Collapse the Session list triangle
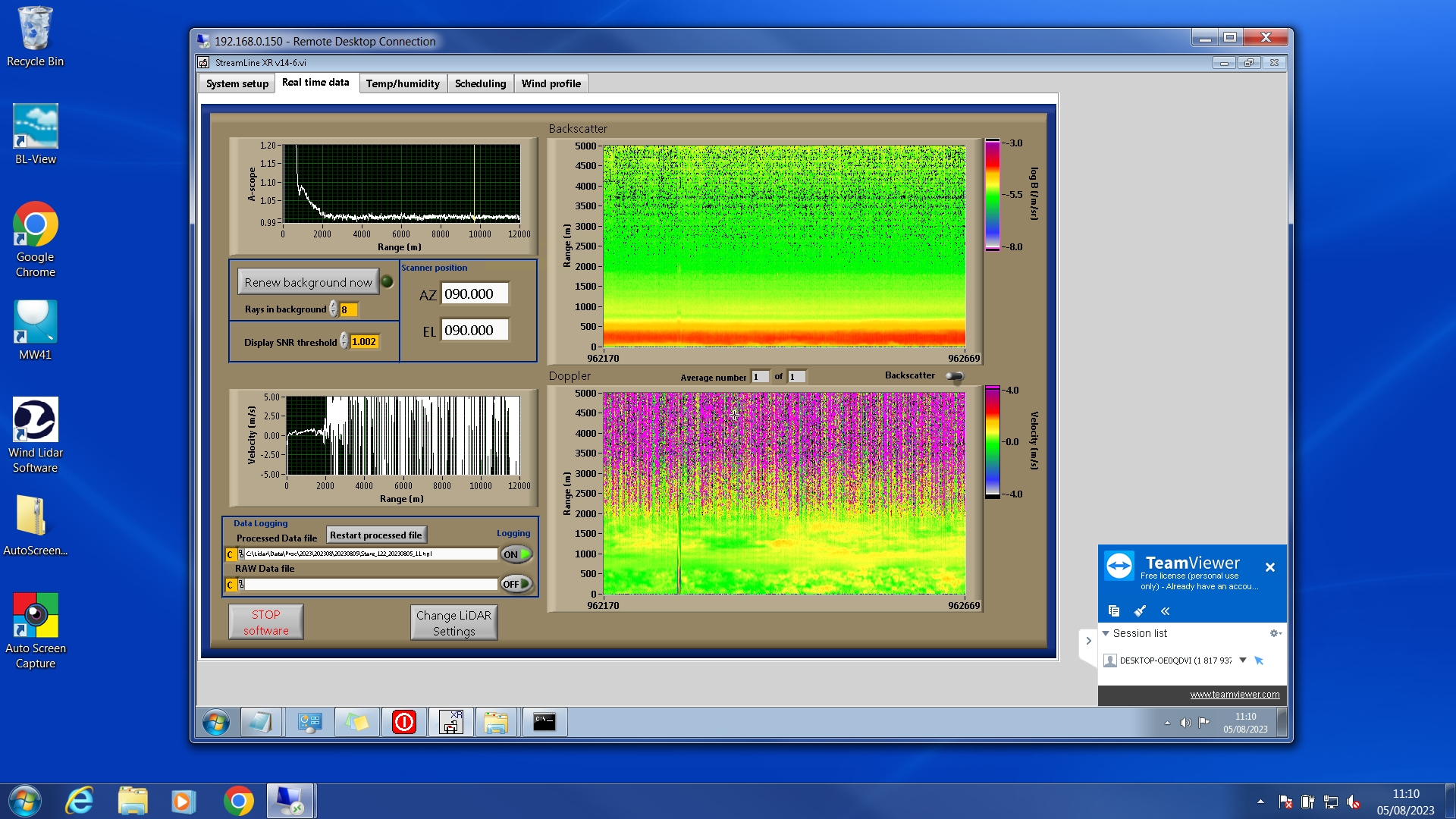 [1106, 633]
